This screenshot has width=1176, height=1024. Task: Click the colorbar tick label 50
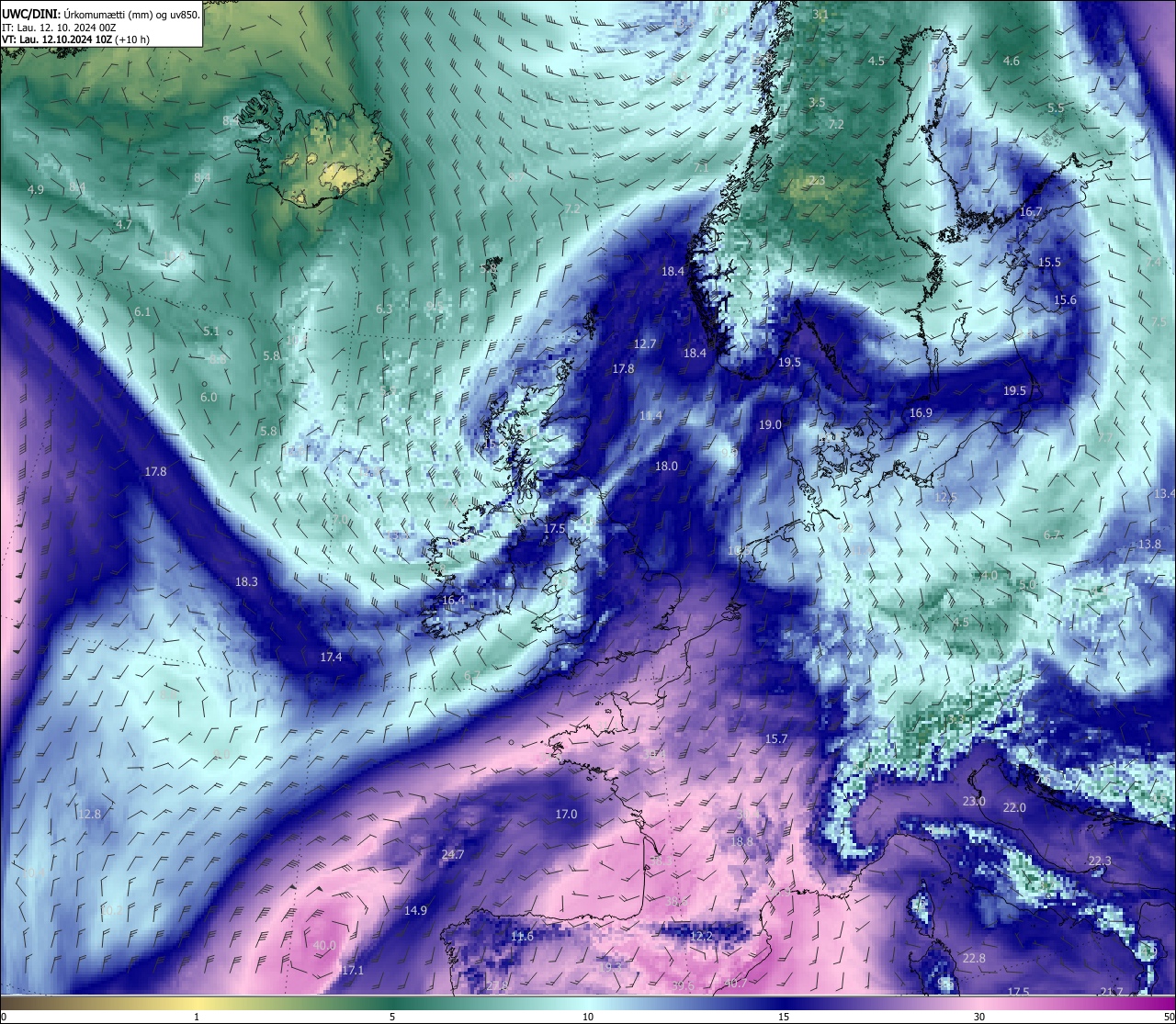point(1168,1017)
